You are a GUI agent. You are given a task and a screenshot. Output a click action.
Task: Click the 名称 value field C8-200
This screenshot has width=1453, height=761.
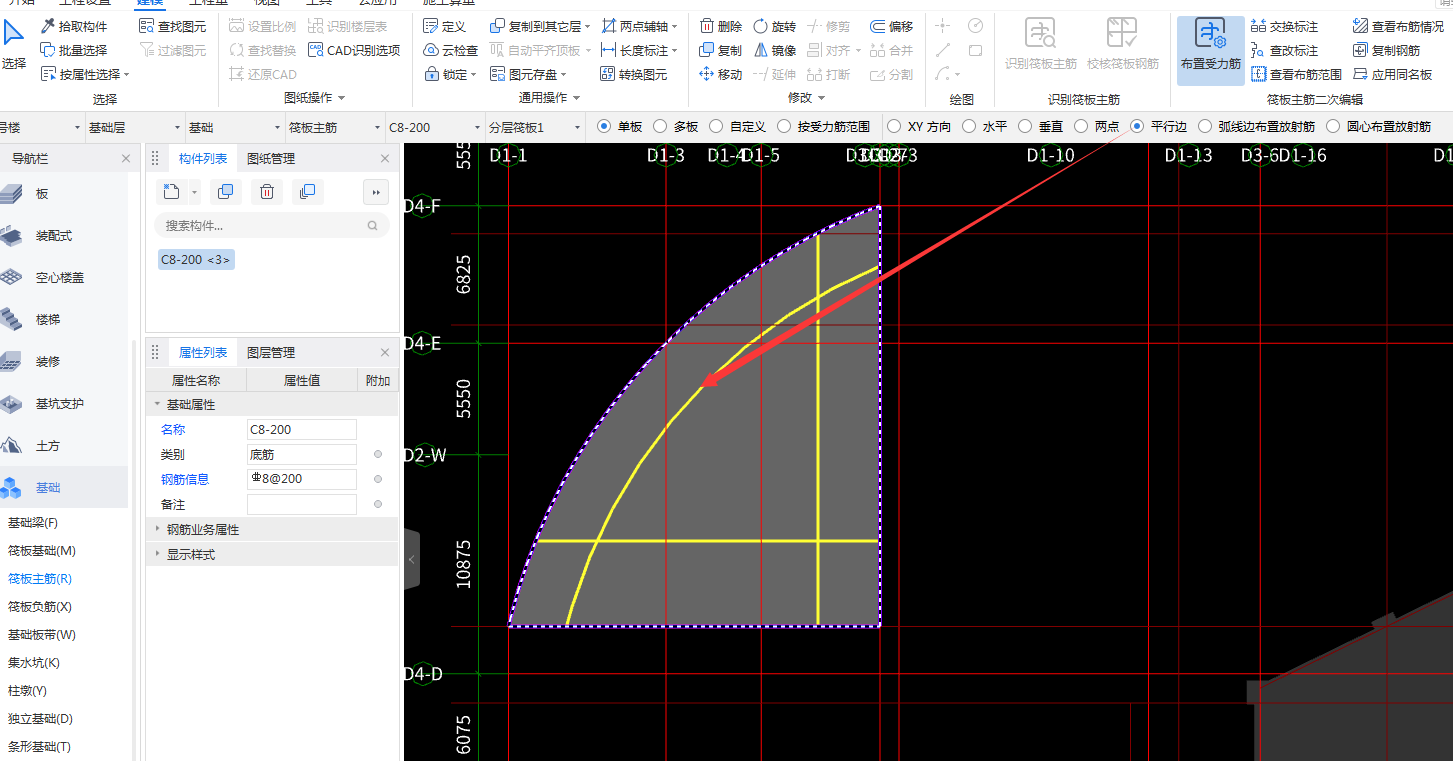pyautogui.click(x=302, y=430)
